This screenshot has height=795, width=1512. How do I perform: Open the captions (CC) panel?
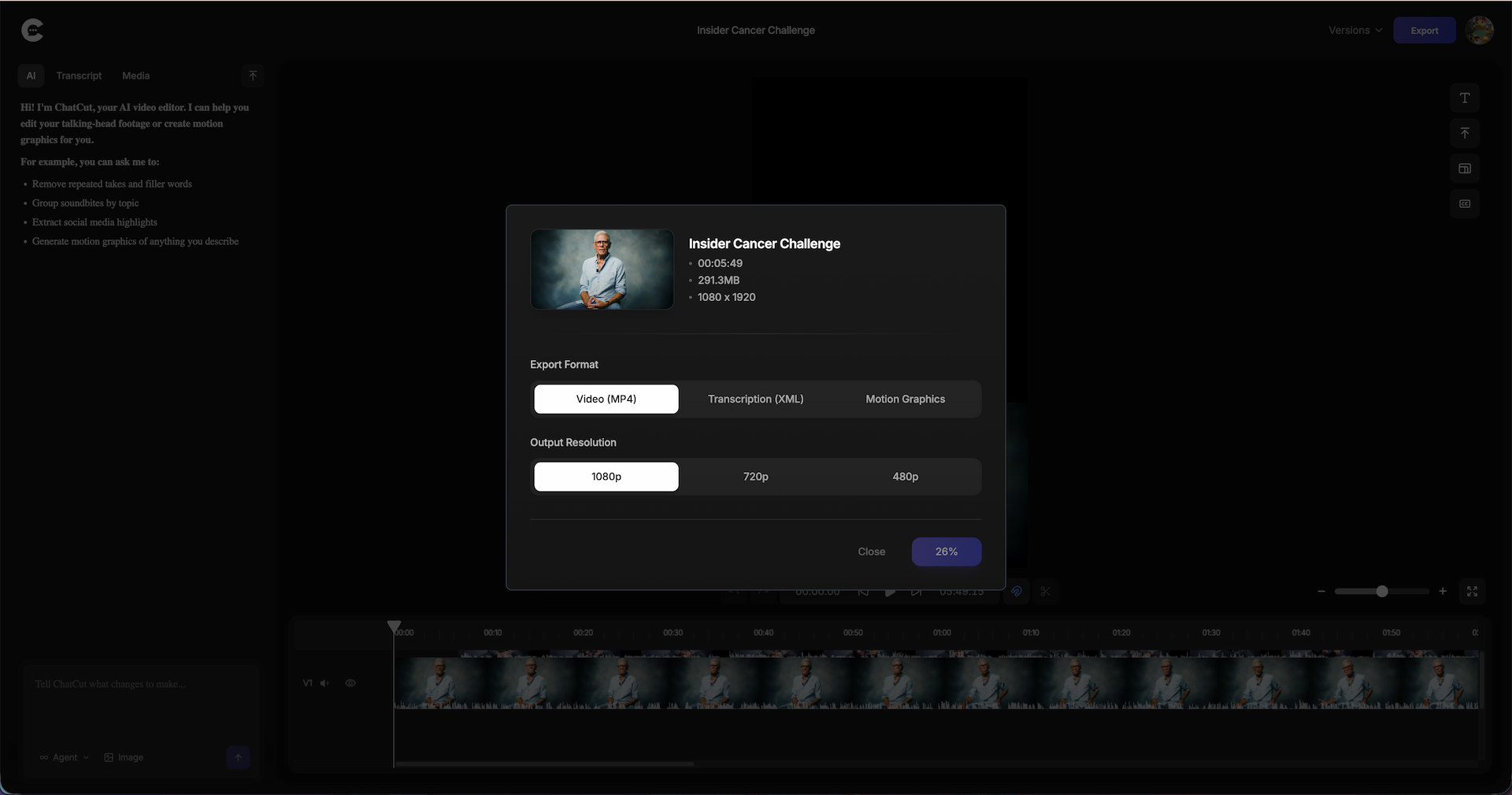point(1465,203)
